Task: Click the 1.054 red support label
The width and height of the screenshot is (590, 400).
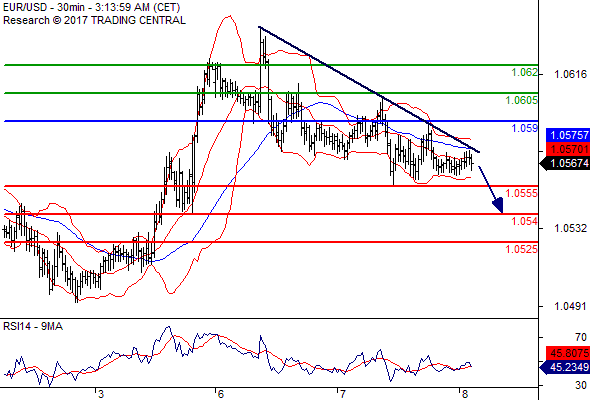Action: coord(524,221)
